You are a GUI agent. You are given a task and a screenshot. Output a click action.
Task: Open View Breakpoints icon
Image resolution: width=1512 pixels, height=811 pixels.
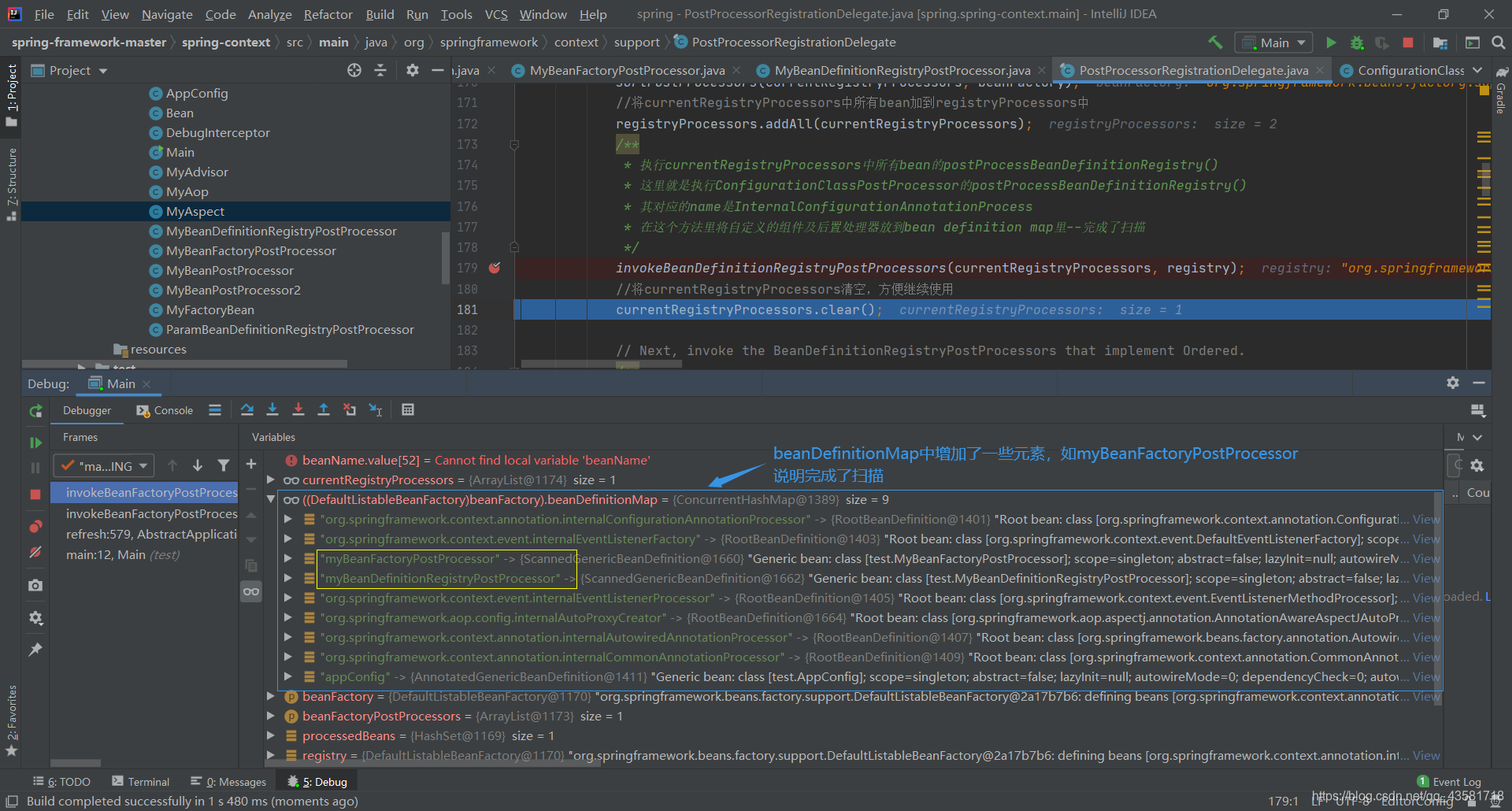click(35, 526)
